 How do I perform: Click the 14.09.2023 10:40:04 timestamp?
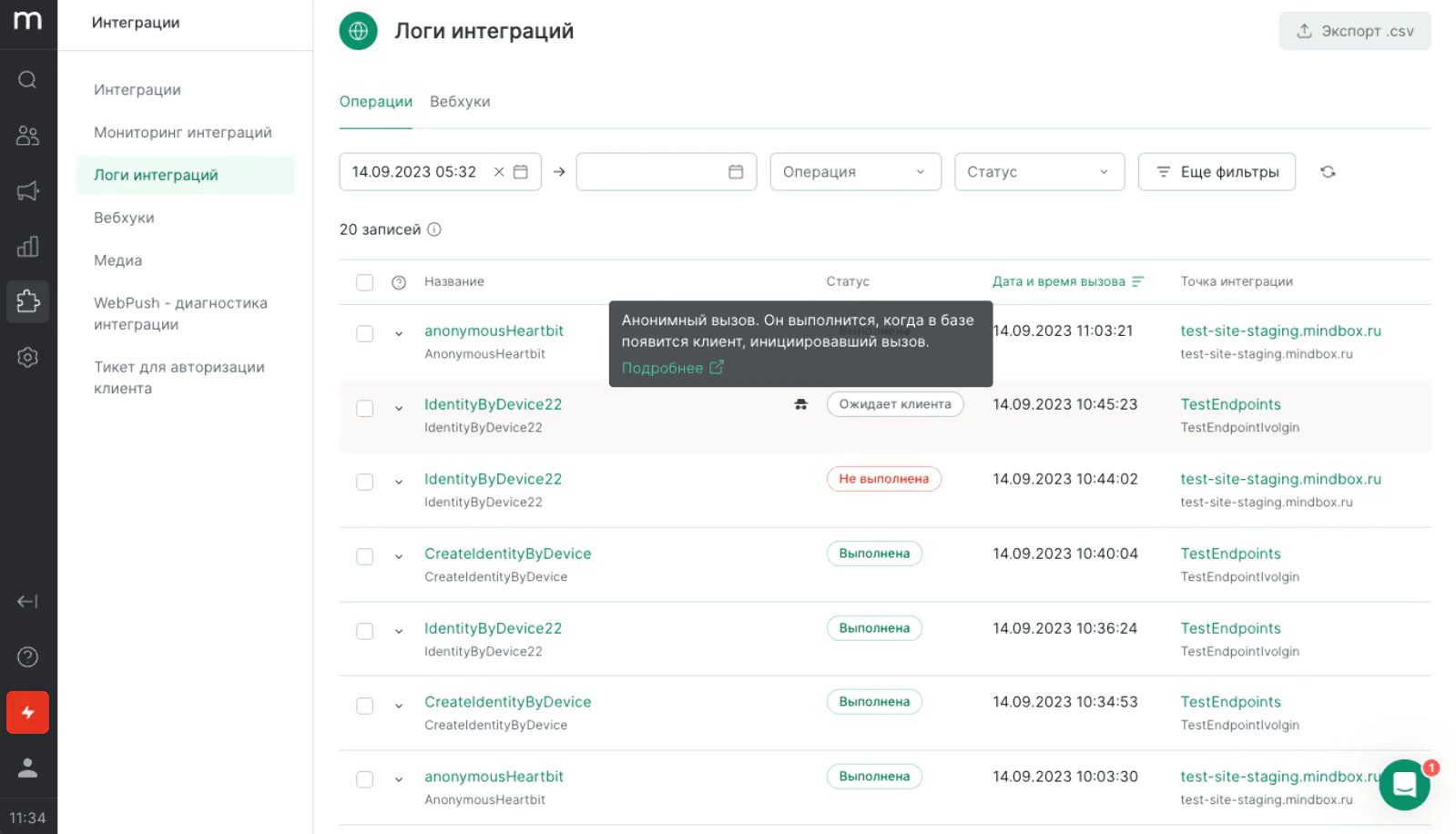1065,554
